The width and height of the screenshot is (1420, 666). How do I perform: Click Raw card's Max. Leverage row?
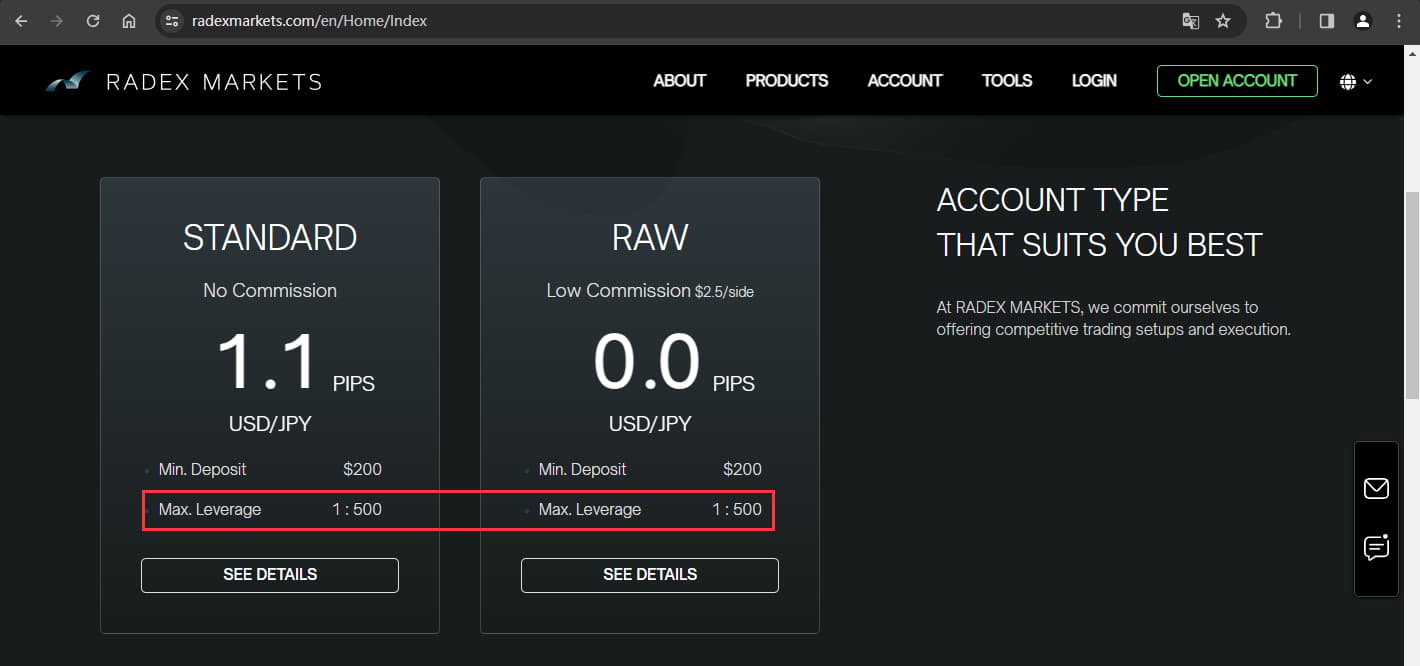pyautogui.click(x=650, y=509)
